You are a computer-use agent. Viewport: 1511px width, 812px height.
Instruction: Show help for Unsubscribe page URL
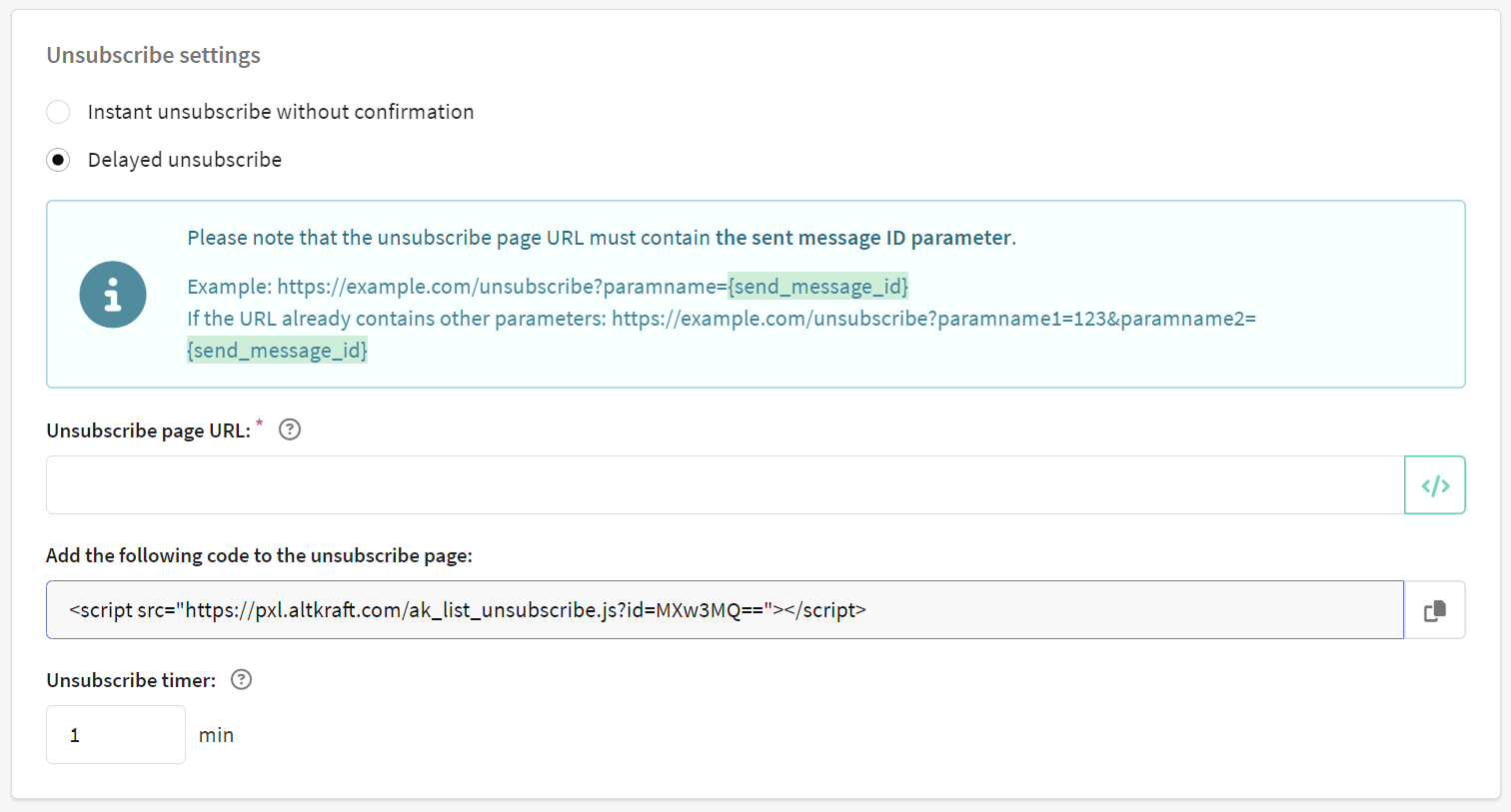pyautogui.click(x=290, y=429)
